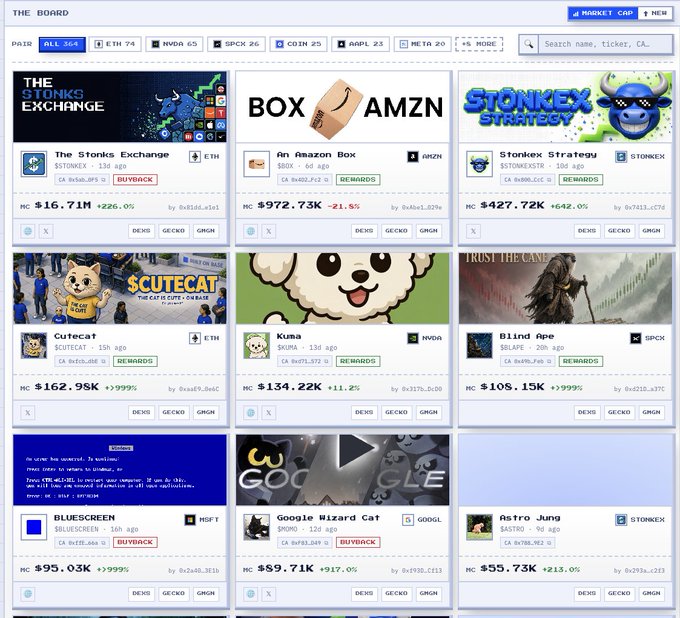680x618 pixels.
Task: Open GMGN link for Stonkex Strategy
Action: 651,231
